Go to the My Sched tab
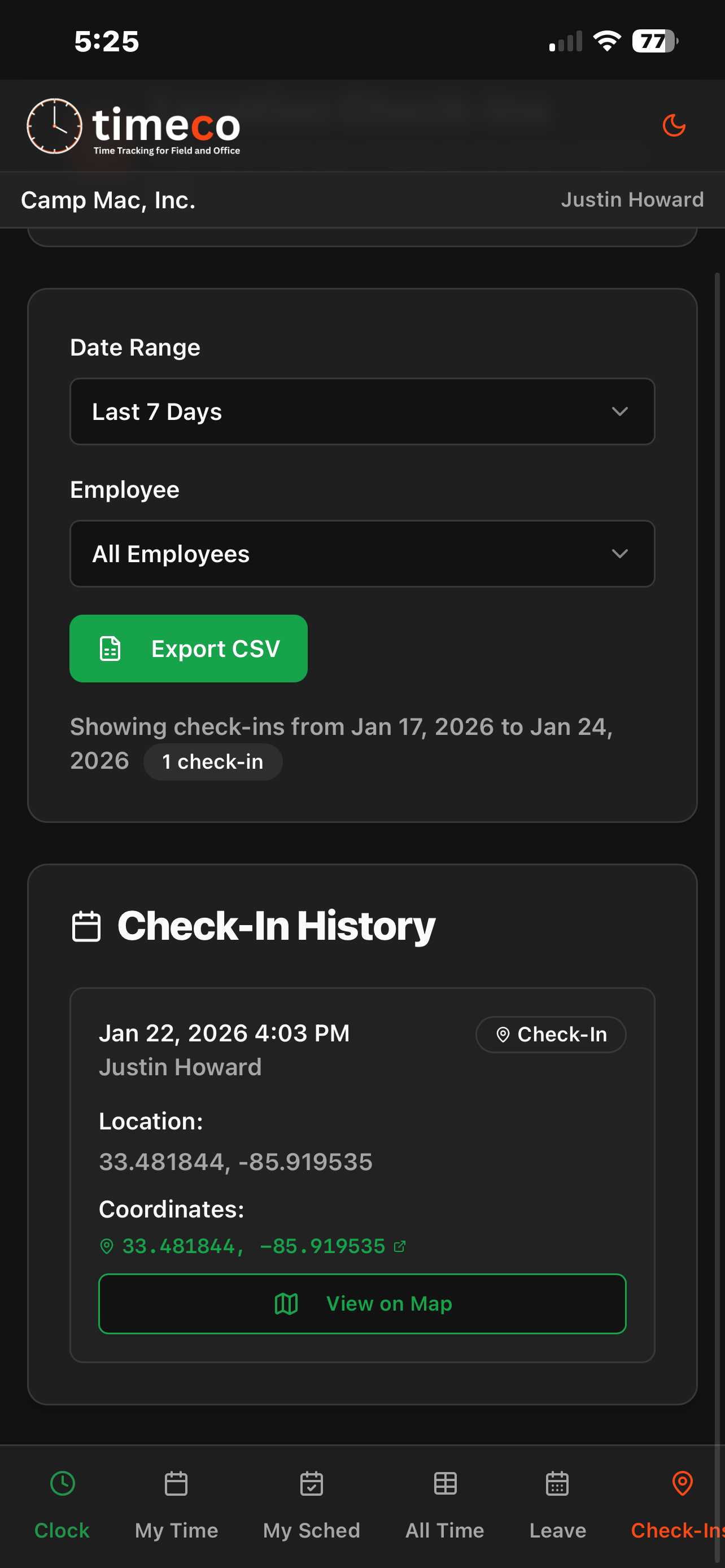Viewport: 725px width, 1568px height. point(311,1505)
